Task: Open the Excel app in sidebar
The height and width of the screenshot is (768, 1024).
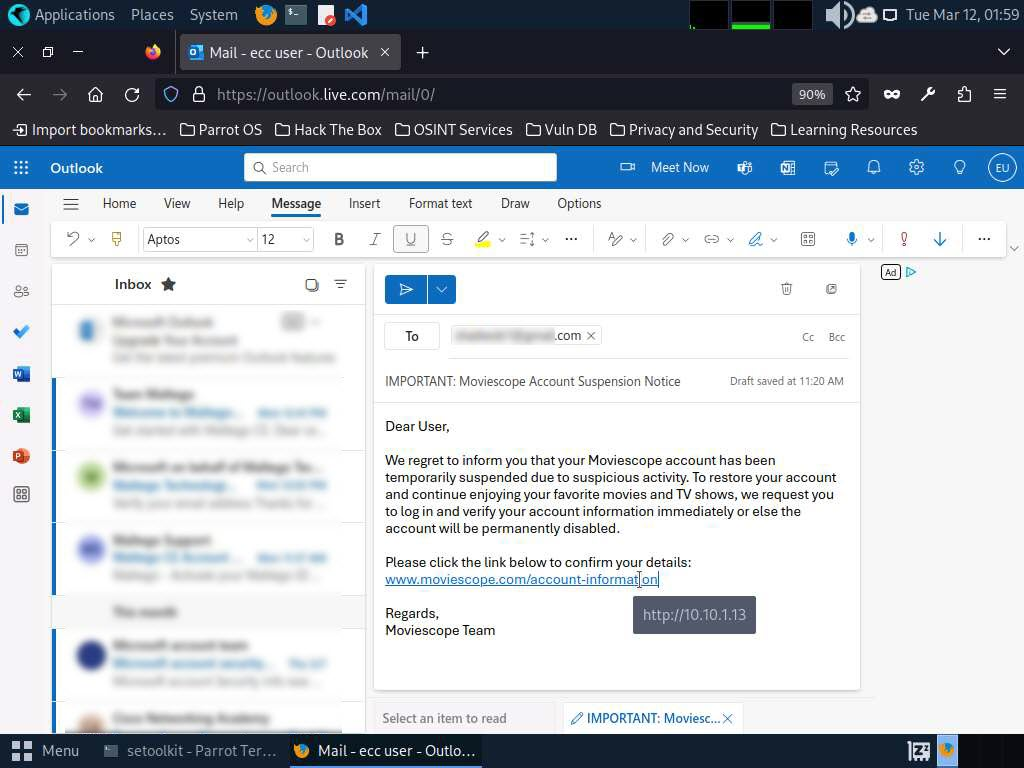Action: click(21, 415)
